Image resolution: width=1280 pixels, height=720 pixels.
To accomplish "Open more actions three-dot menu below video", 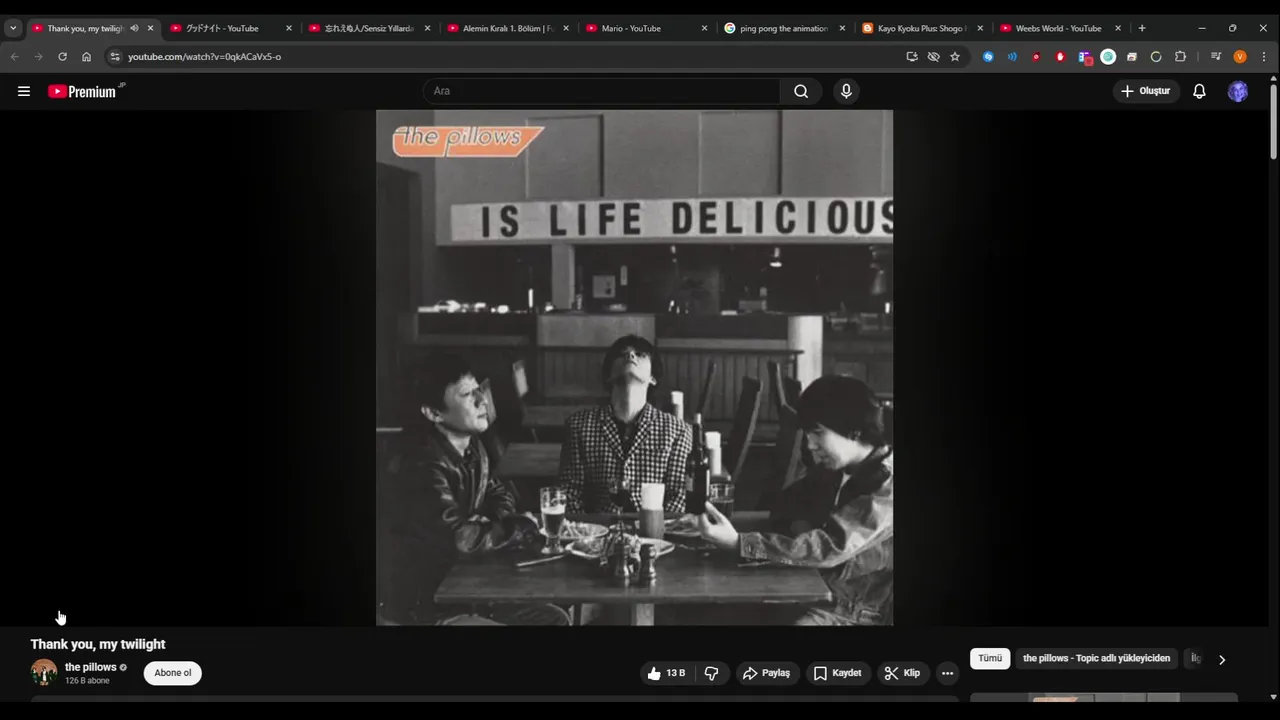I will tap(947, 673).
